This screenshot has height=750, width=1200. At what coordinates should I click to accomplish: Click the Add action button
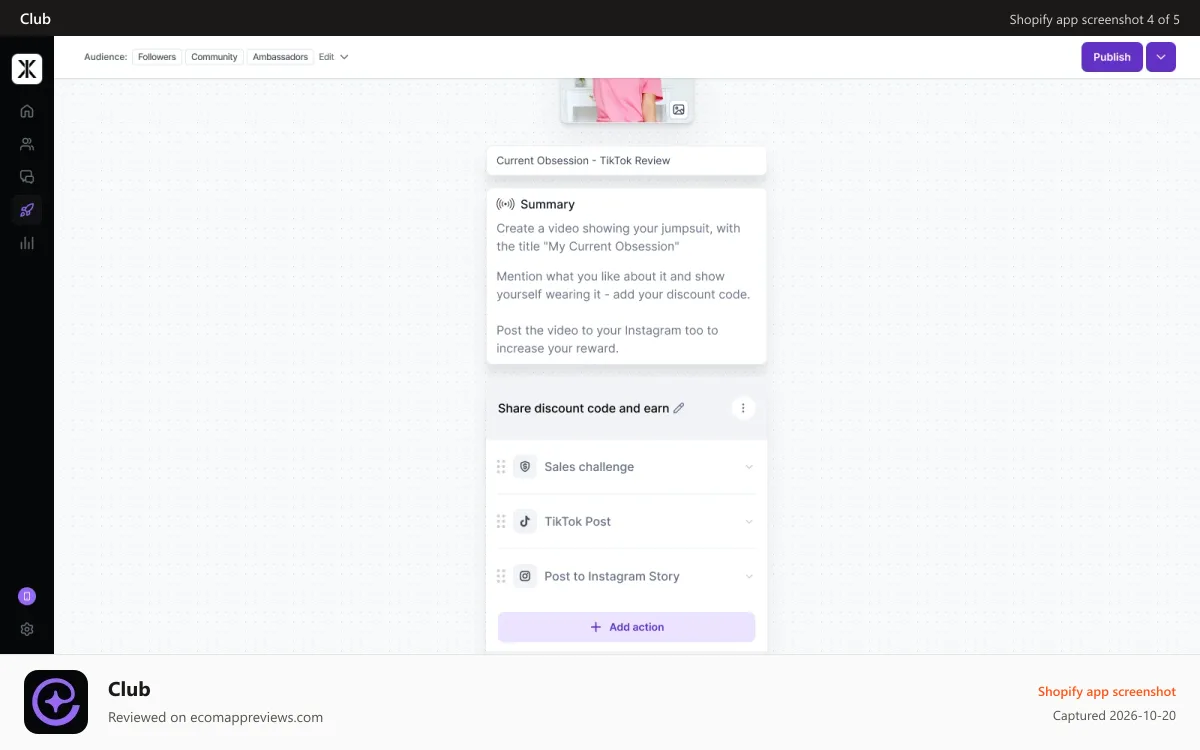627,627
